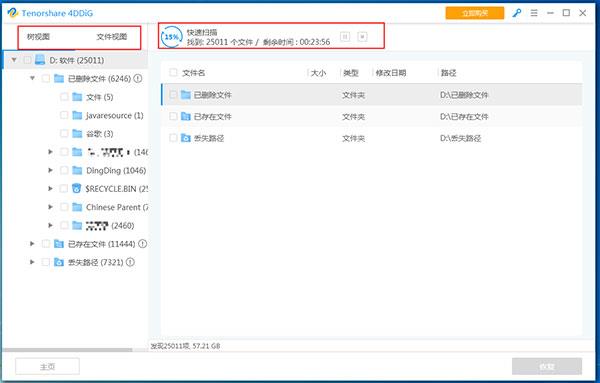Check the 丢失路径 (7321) tree checkbox

coord(46,262)
